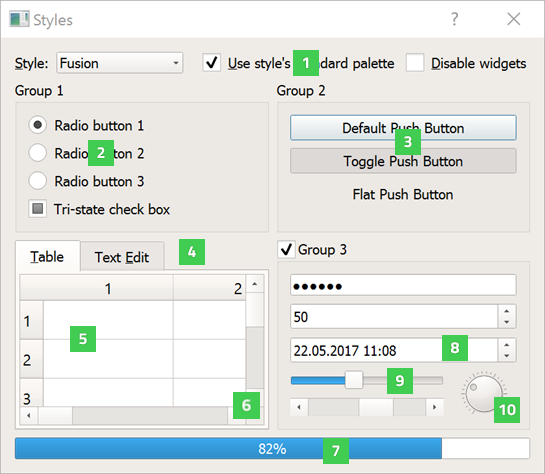Click the blue horizontal slider handle
The width and height of the screenshot is (545, 474).
click(354, 380)
